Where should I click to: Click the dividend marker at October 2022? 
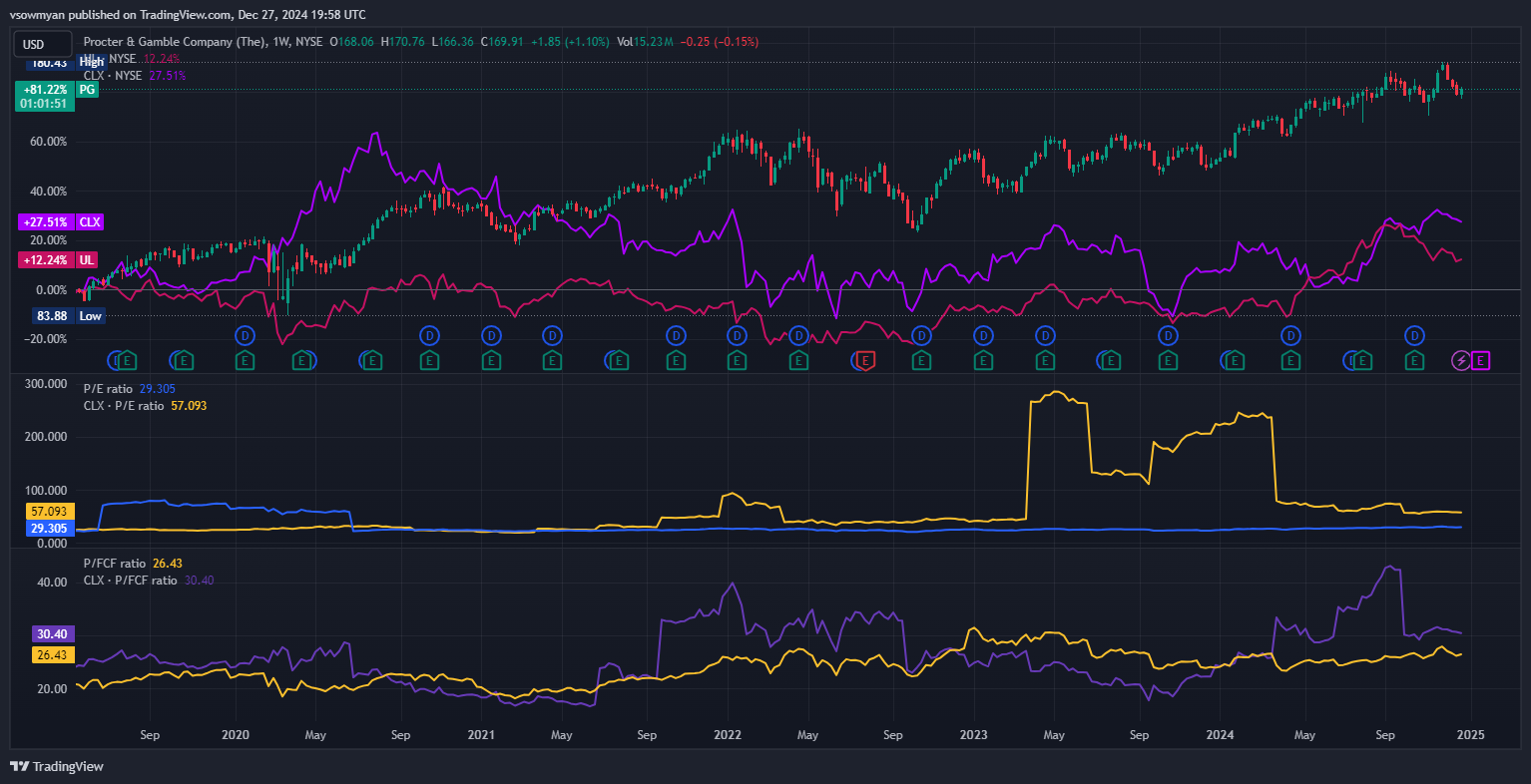coord(921,335)
